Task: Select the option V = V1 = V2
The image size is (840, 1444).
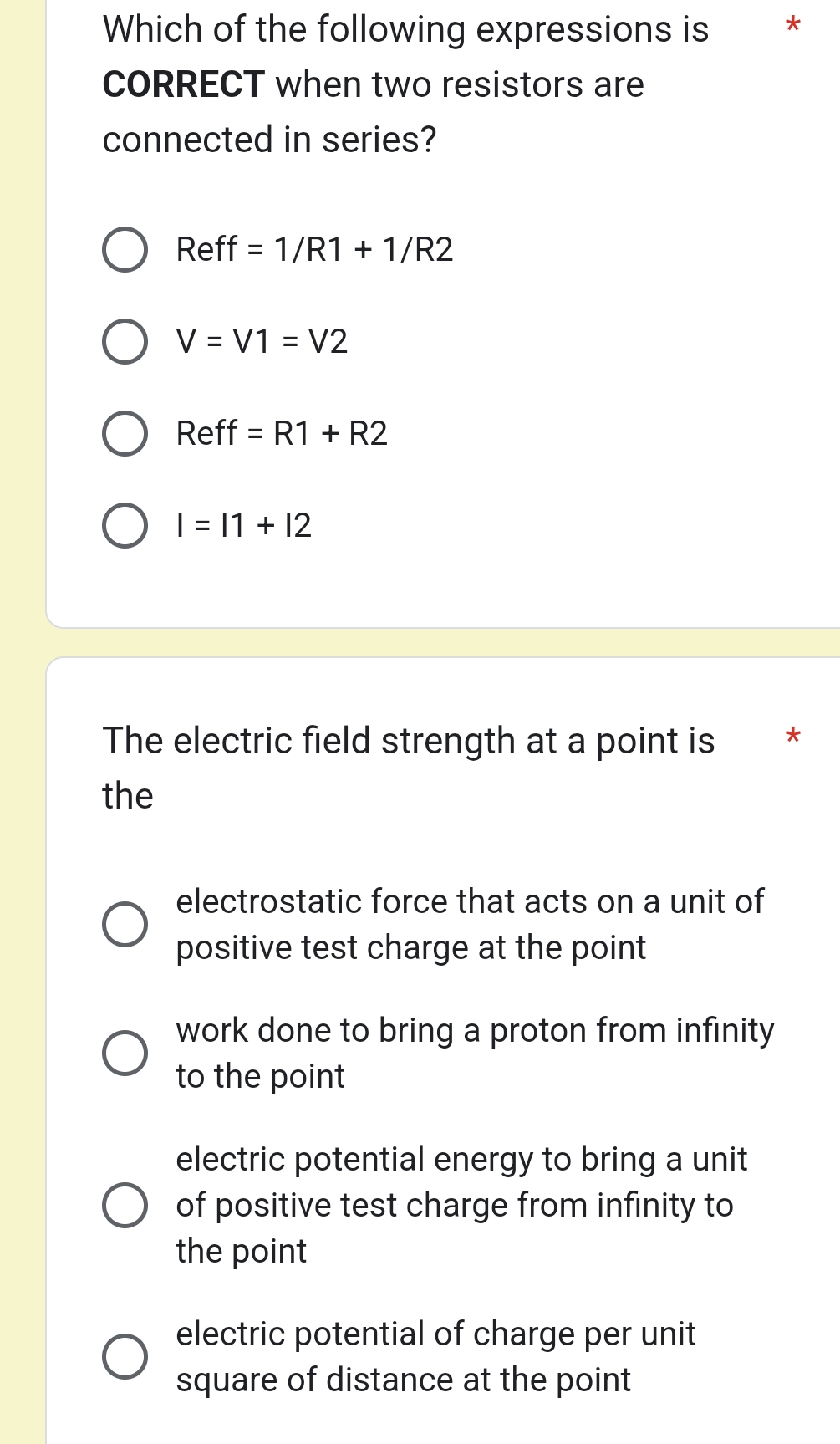Action: pyautogui.click(x=126, y=341)
